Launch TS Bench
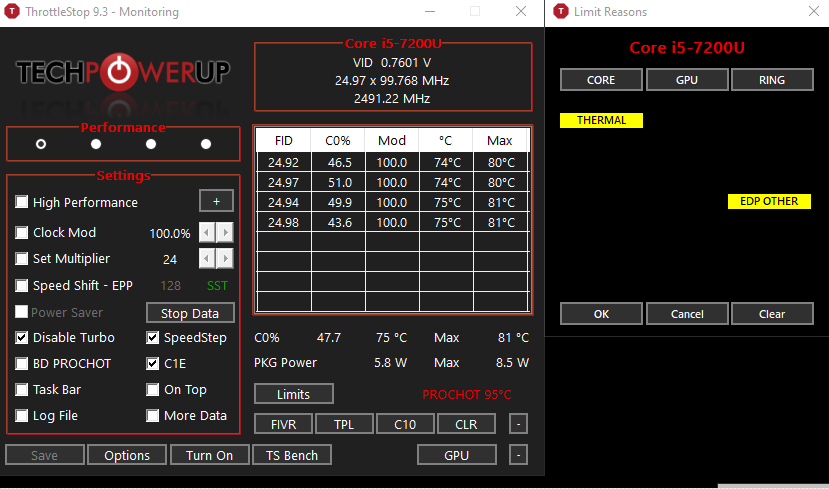The height and width of the screenshot is (489, 829). click(x=292, y=455)
